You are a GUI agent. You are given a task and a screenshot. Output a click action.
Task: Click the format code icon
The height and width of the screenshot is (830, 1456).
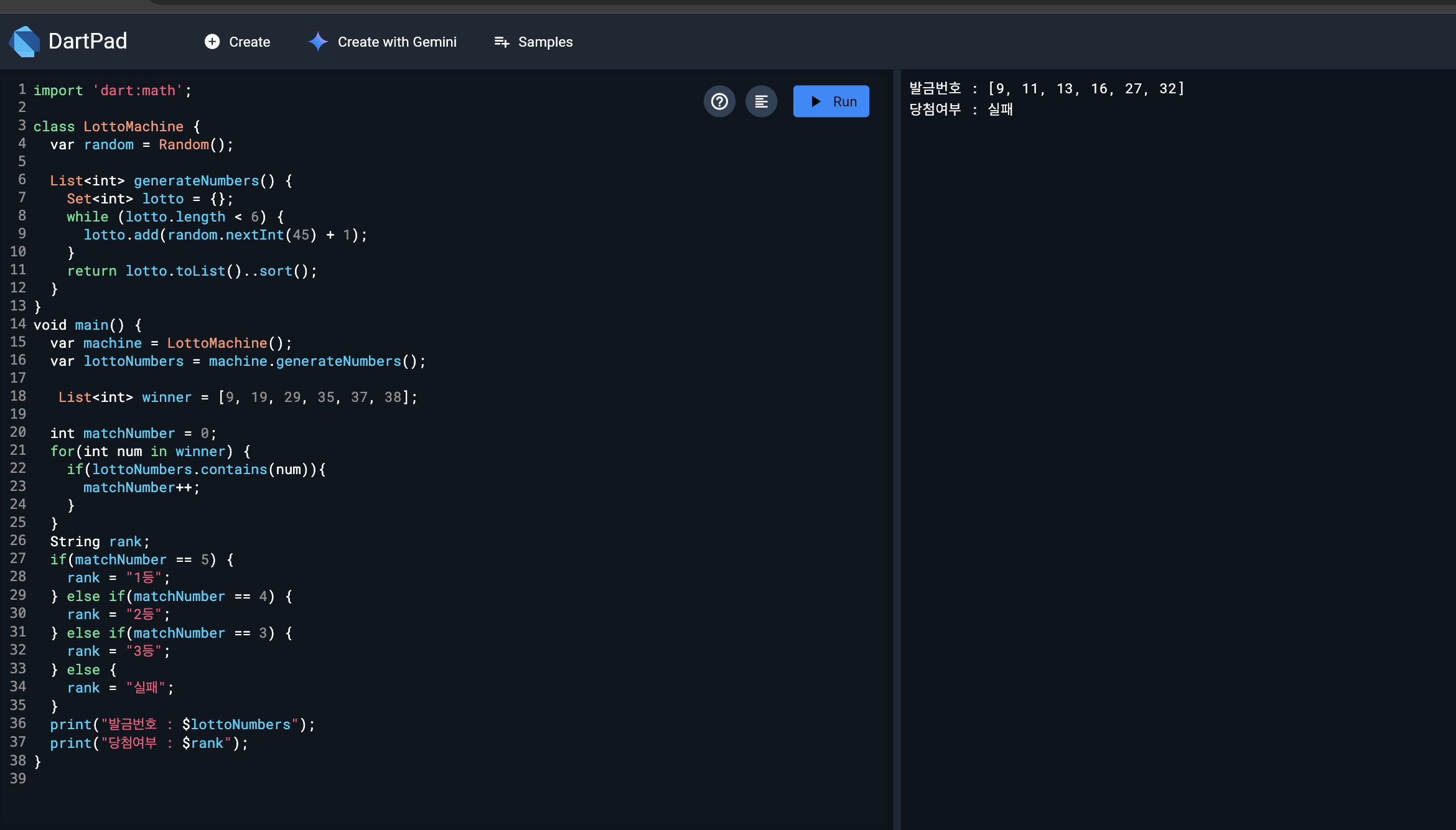(761, 101)
